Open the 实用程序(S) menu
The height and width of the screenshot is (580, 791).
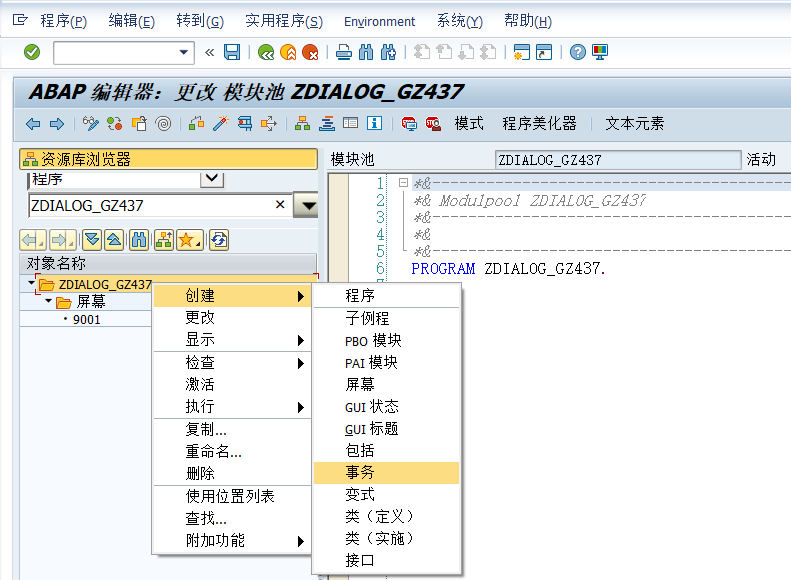pyautogui.click(x=284, y=21)
